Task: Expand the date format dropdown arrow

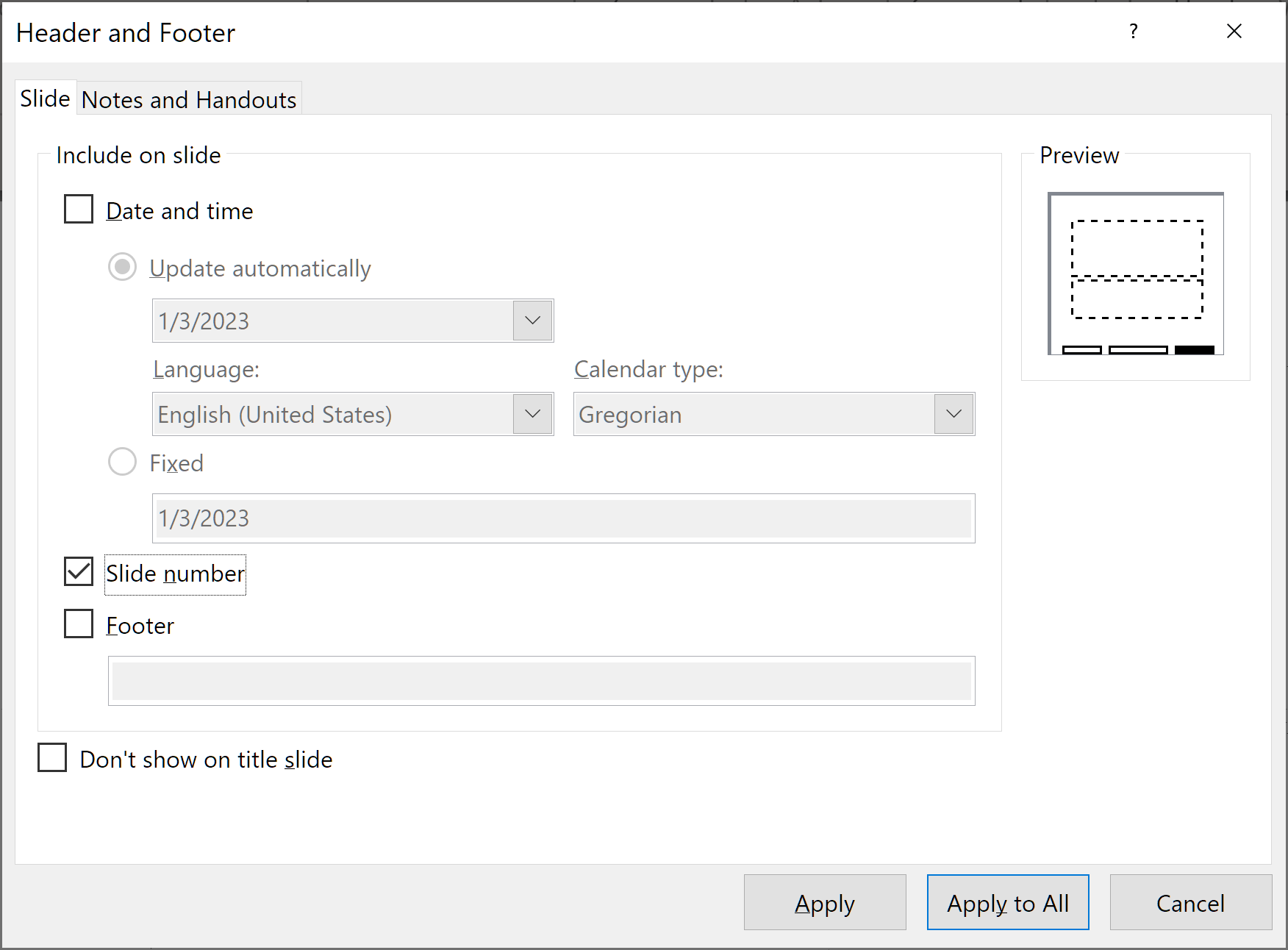Action: [x=532, y=321]
